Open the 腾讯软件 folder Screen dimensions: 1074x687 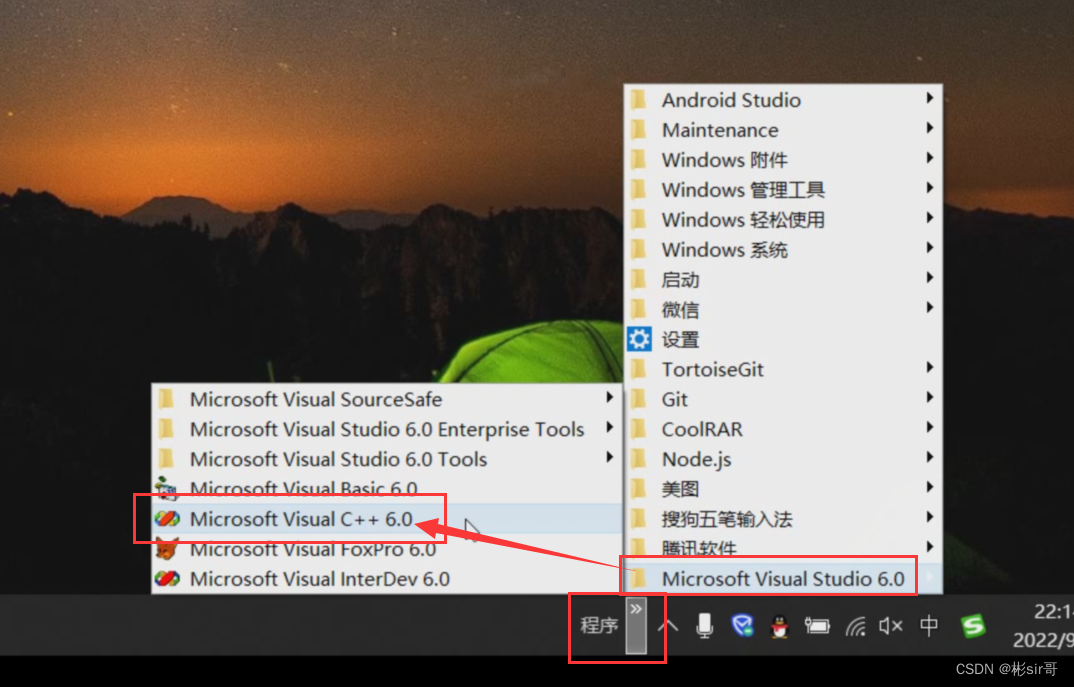coord(783,548)
